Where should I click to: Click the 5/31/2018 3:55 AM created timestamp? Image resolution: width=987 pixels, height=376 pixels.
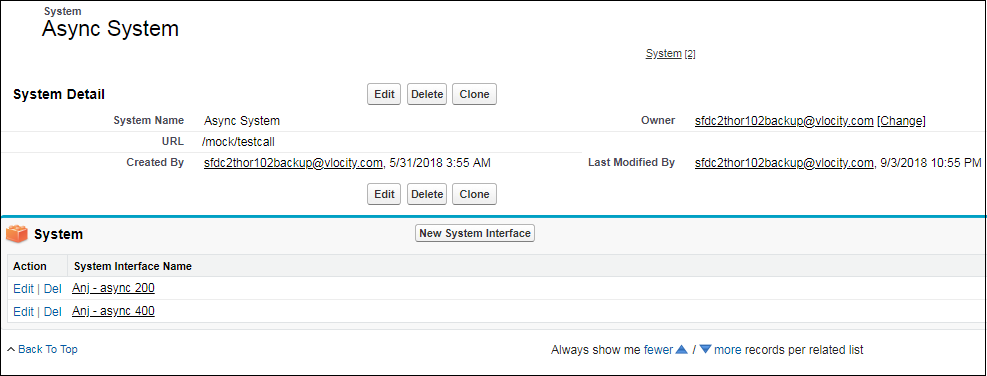point(441,163)
